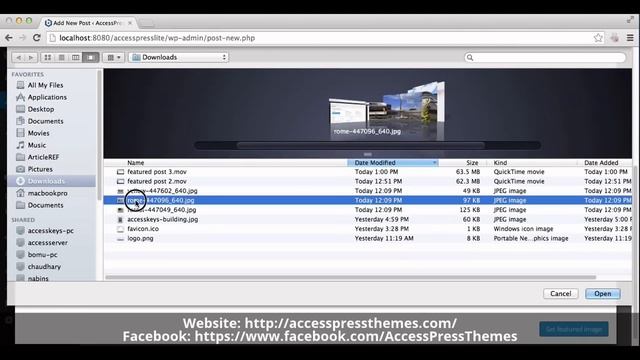Click rome-447096_640.jpg Cover Flow preview
This screenshot has height=360, width=640.
pos(349,113)
